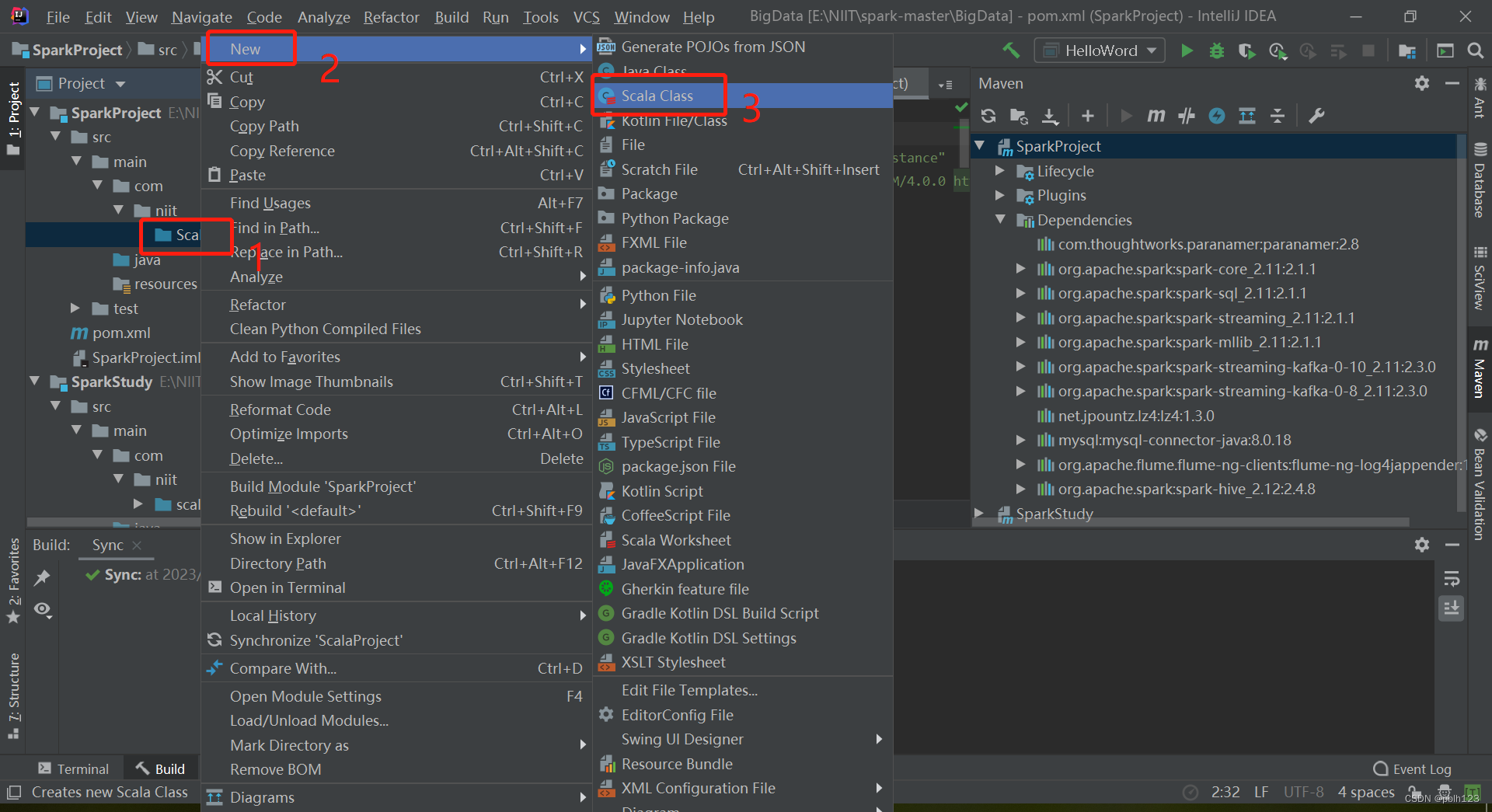This screenshot has height=812, width=1492.
Task: Expand SparkStudy Maven project node
Action: click(980, 514)
